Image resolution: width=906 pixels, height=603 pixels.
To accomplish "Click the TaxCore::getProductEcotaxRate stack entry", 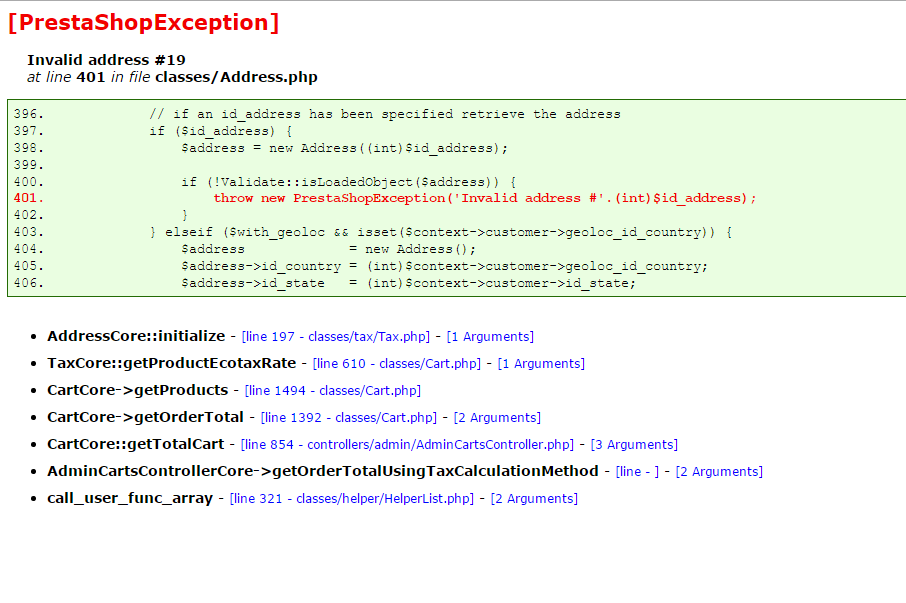I will (x=172, y=363).
